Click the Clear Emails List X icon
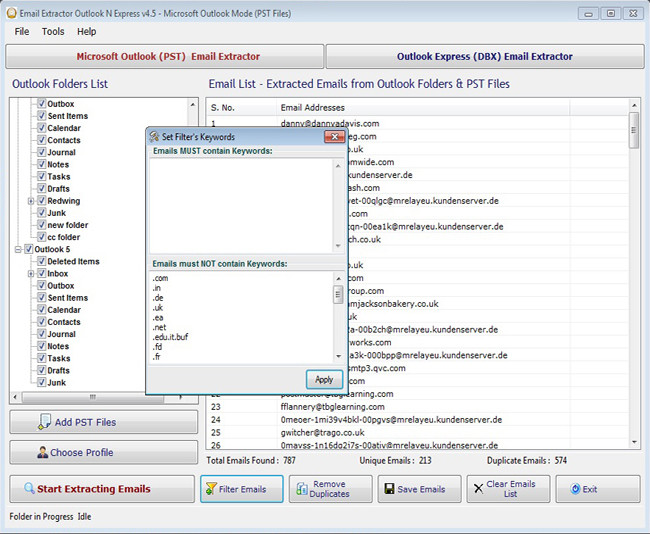Image resolution: width=650 pixels, height=534 pixels. click(x=478, y=489)
